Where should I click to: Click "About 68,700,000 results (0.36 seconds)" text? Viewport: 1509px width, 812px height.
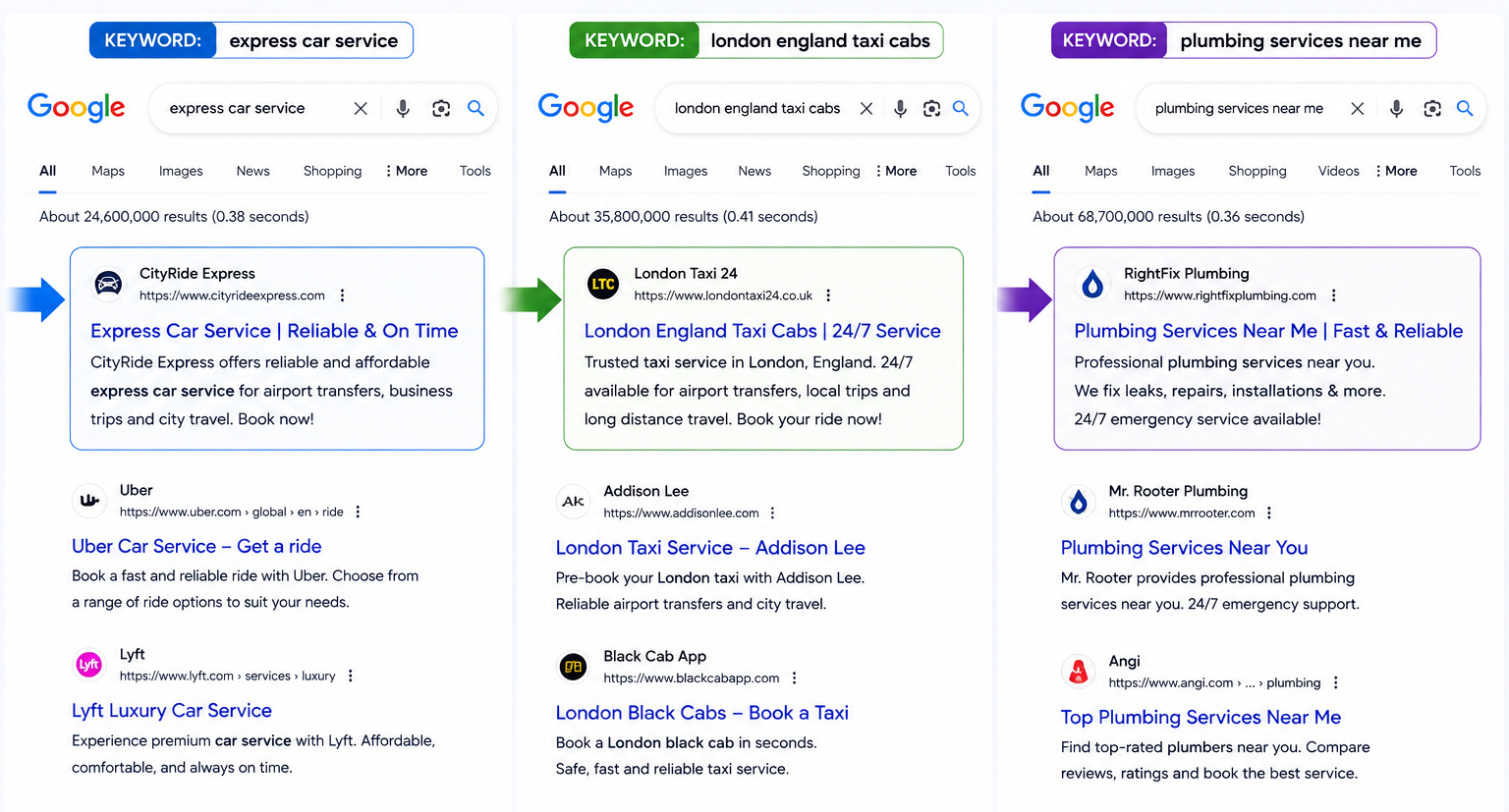coord(1168,217)
